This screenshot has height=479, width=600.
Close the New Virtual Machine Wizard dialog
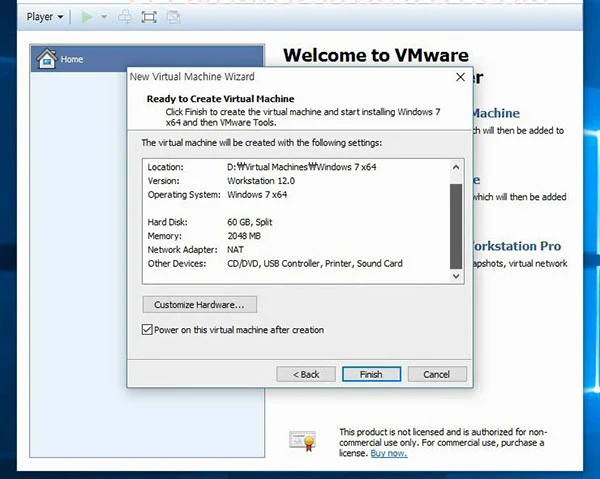460,77
